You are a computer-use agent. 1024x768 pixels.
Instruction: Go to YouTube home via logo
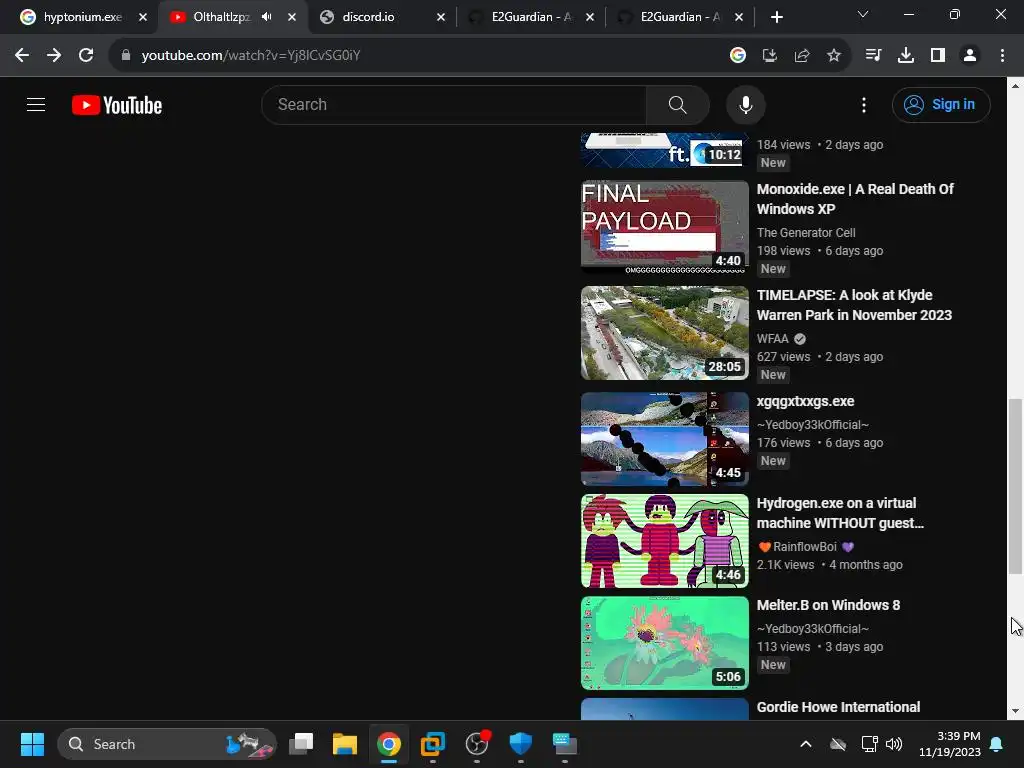(x=117, y=105)
